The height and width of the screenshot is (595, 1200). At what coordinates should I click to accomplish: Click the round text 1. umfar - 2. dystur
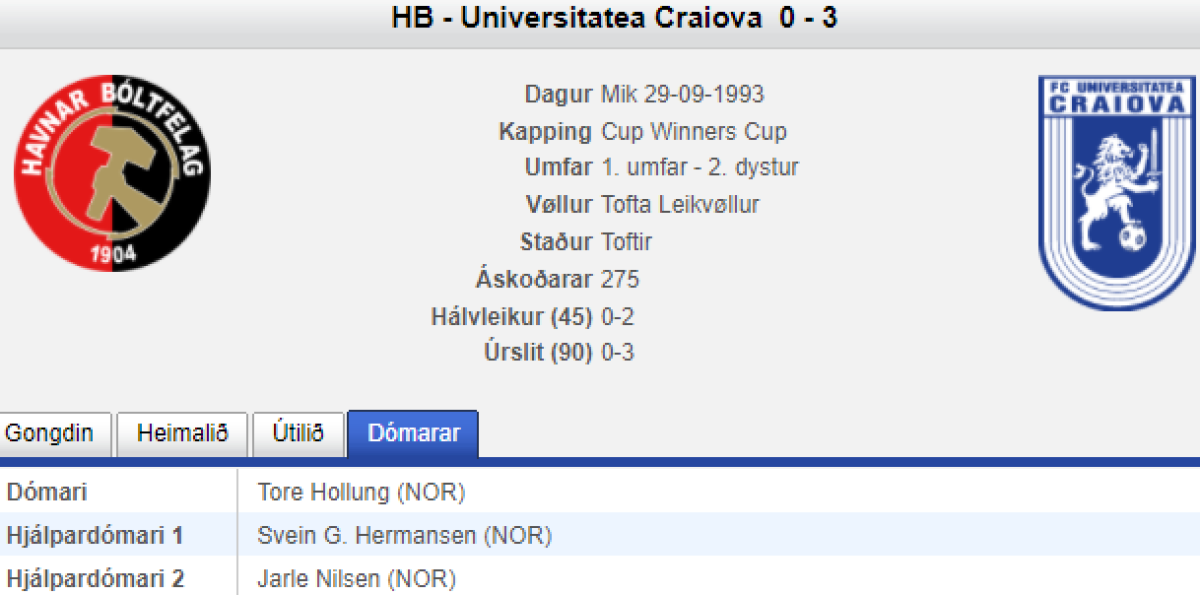pos(699,168)
